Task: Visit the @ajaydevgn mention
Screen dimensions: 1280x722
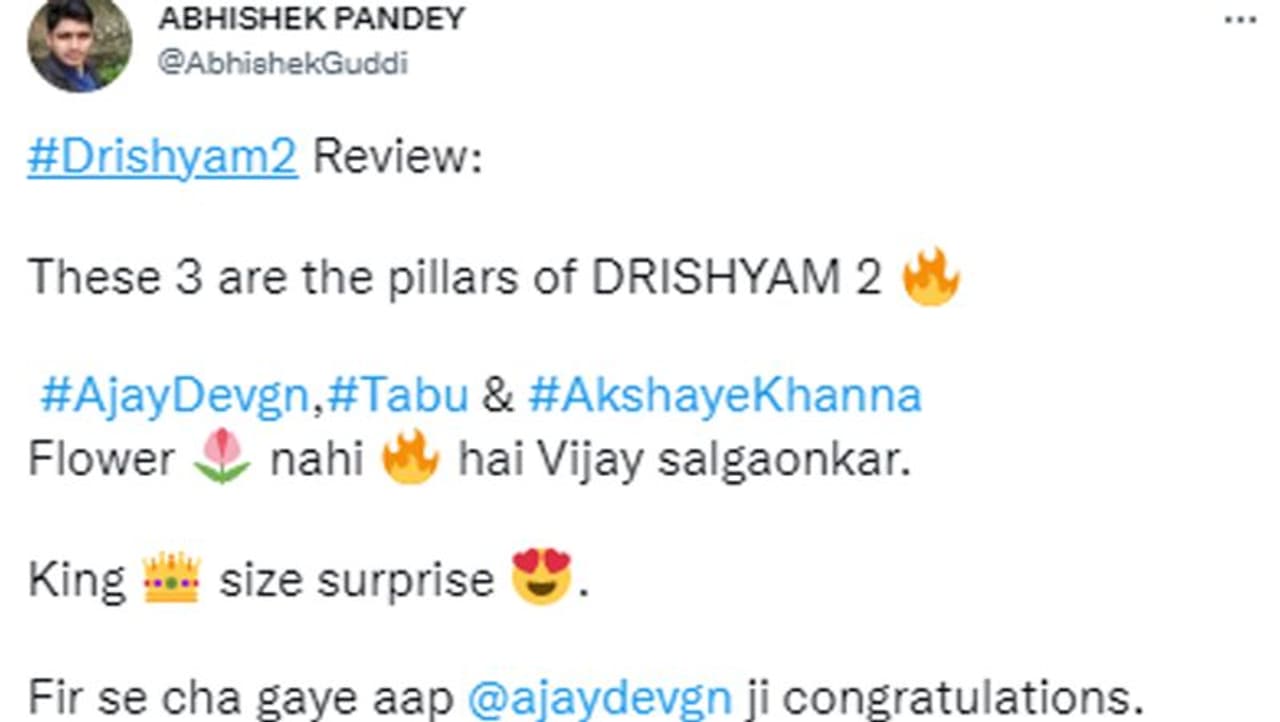Action: tap(600, 698)
